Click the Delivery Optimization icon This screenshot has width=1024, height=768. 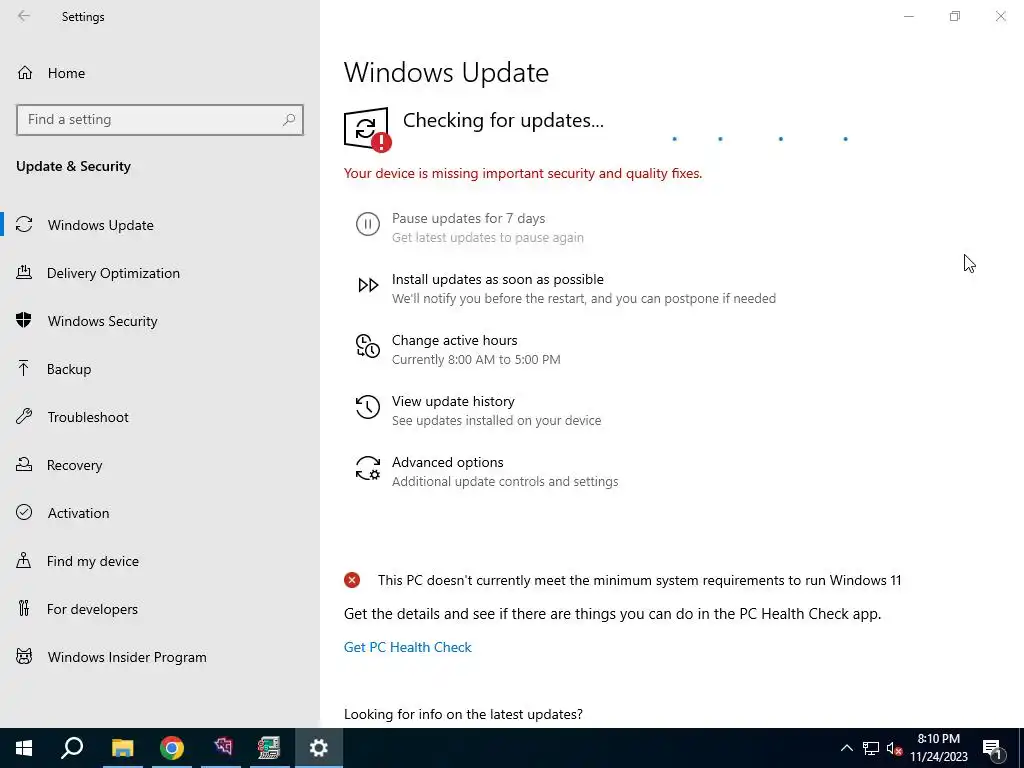(x=24, y=273)
